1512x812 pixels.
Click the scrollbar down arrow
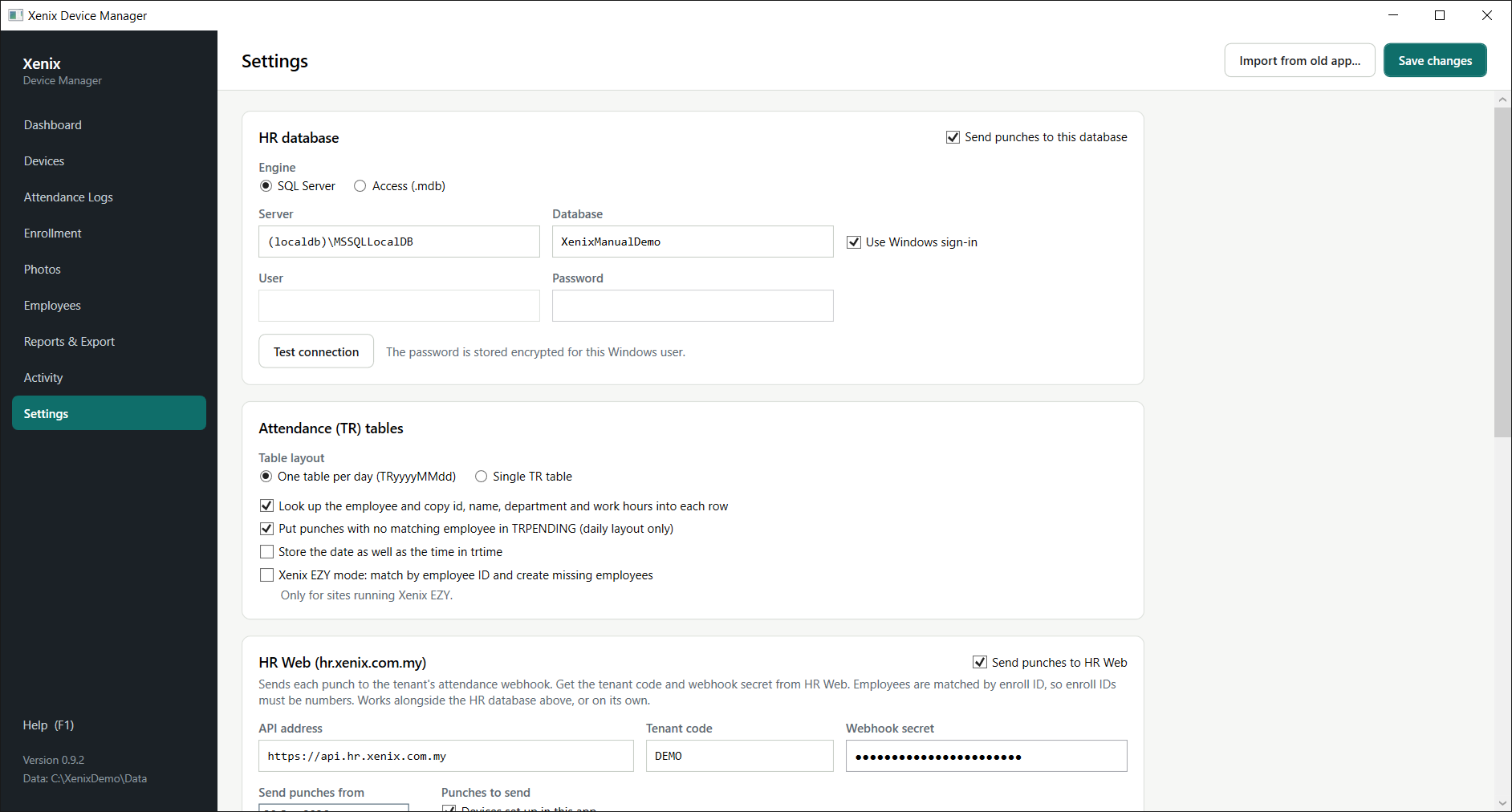(x=1502, y=803)
